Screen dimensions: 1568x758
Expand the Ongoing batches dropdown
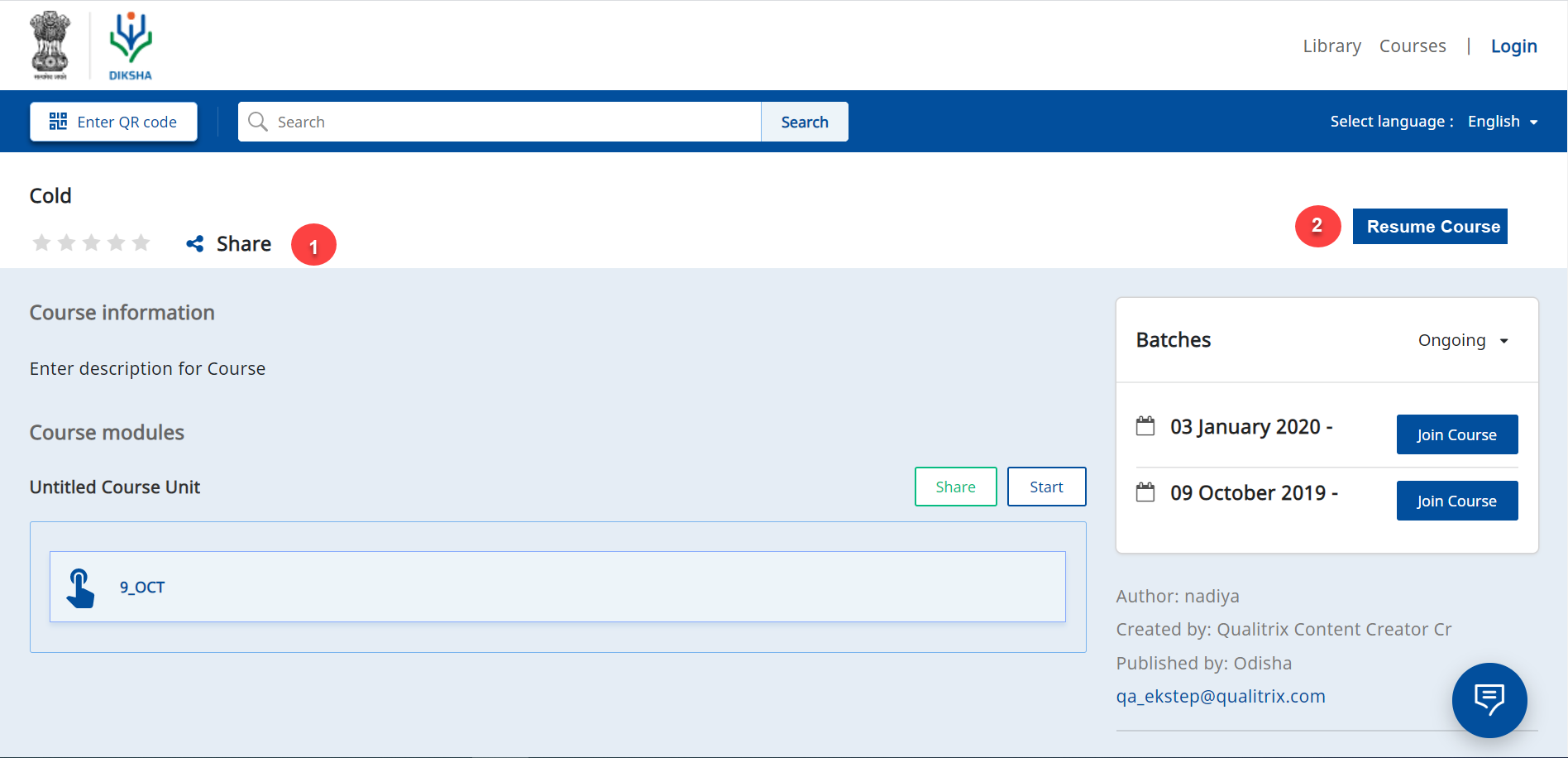click(x=1463, y=341)
